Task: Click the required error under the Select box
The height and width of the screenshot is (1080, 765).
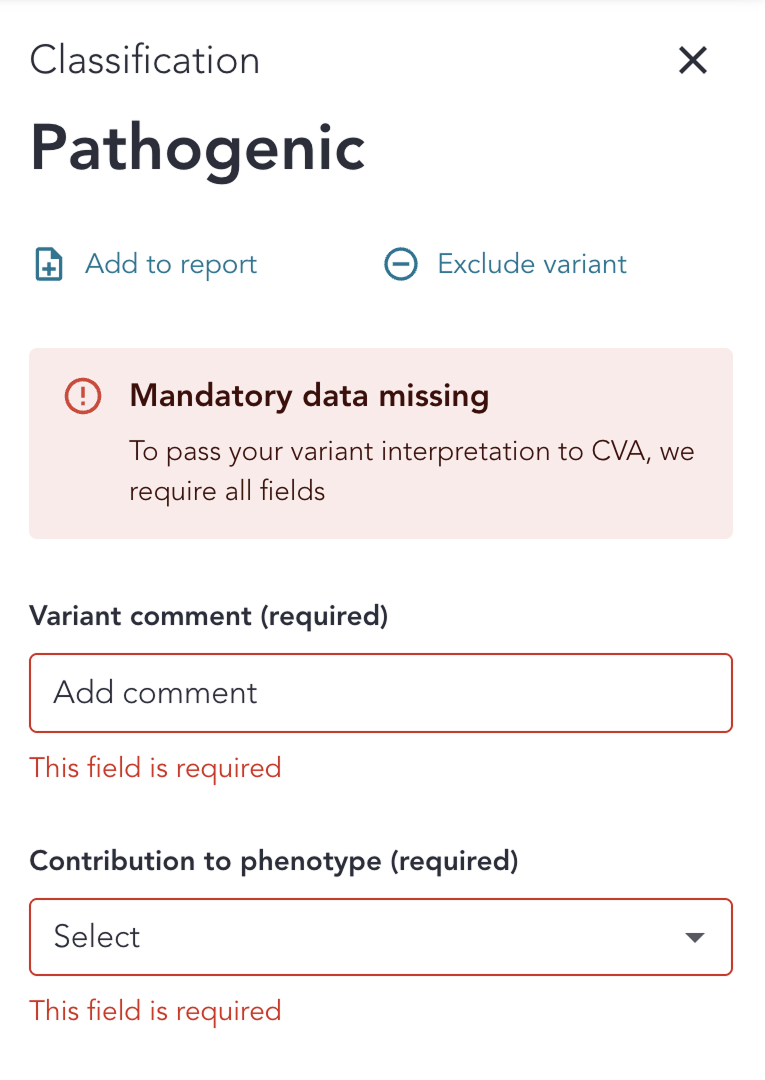Action: click(156, 1011)
